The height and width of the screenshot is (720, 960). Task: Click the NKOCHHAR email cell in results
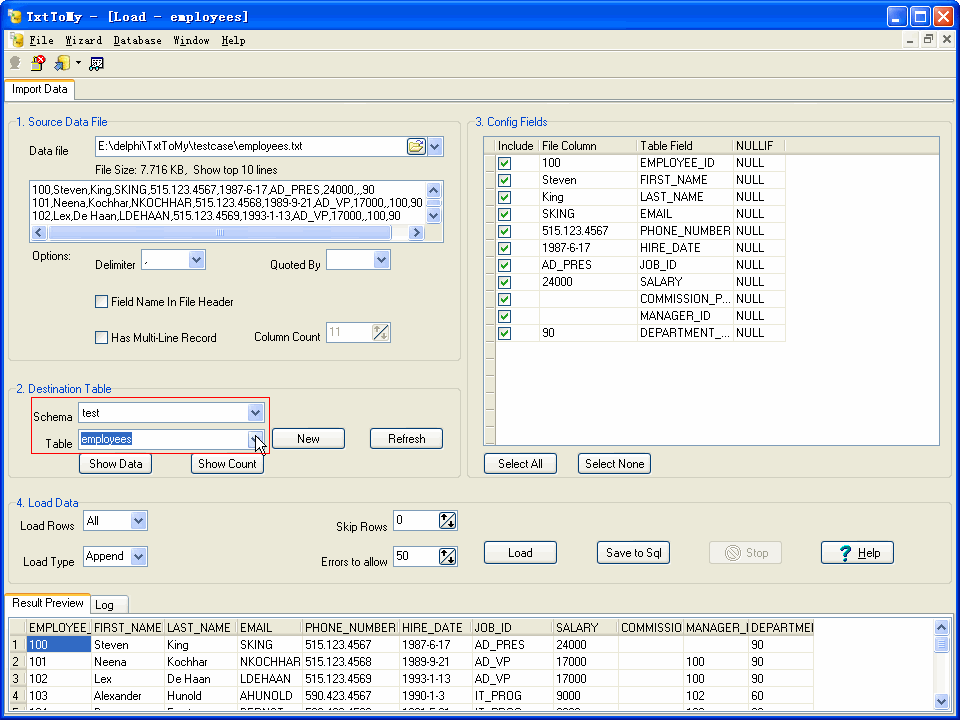269,662
